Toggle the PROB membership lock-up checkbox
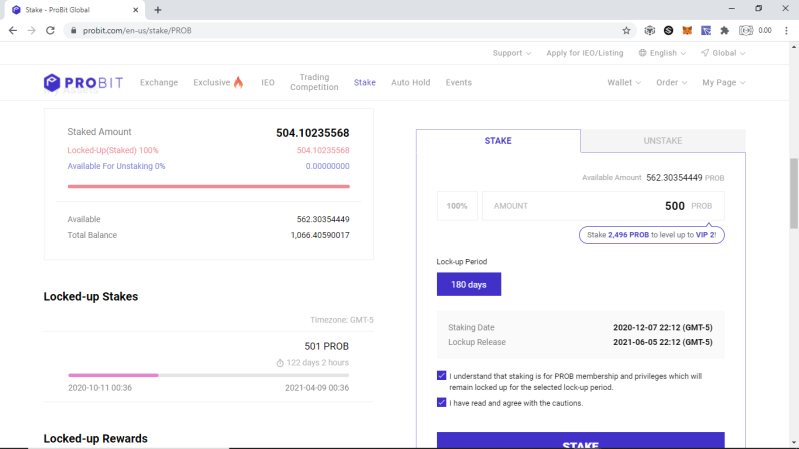This screenshot has height=449, width=799. pyautogui.click(x=441, y=376)
